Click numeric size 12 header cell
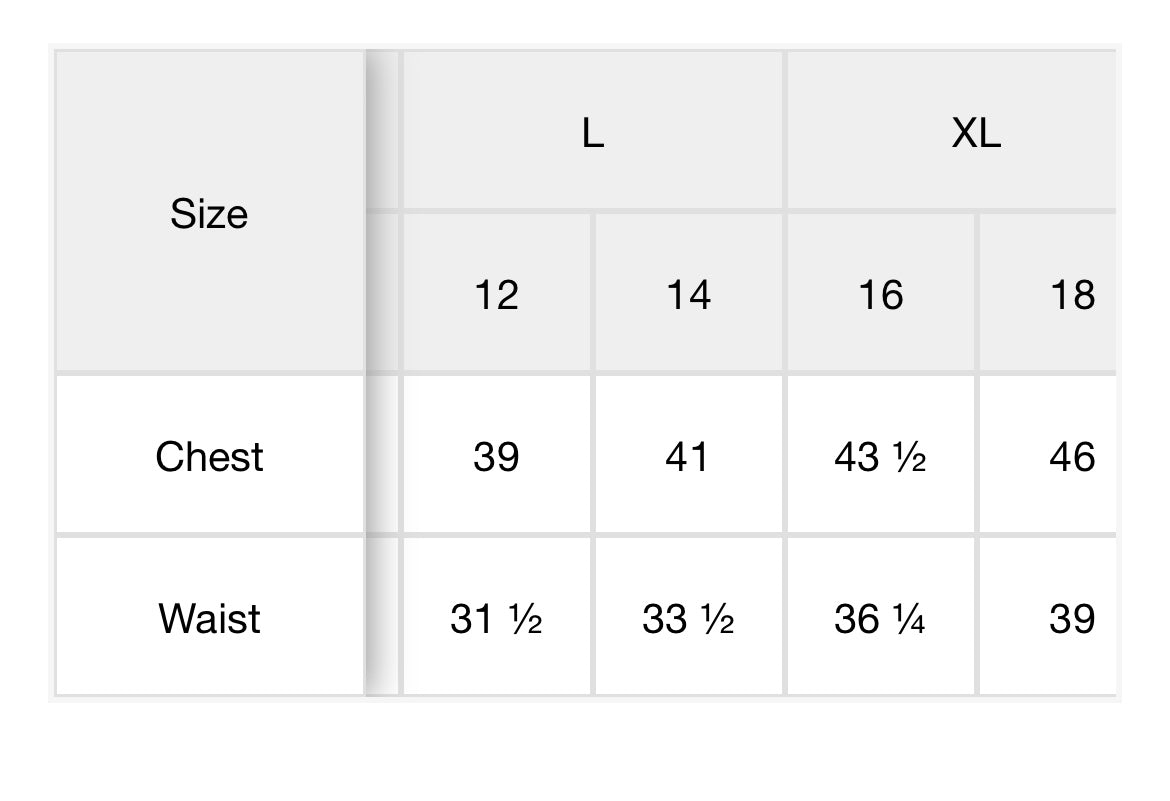 [496, 295]
